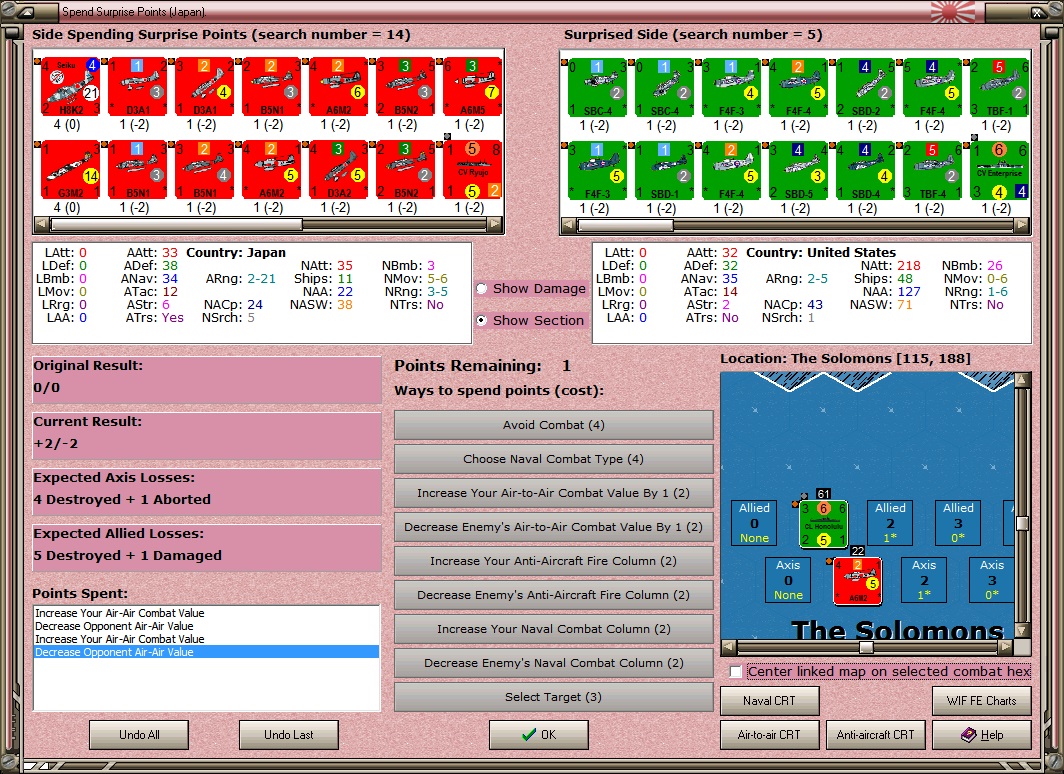
Task: Select first Increase Your Air-Air Combat Value entry
Action: click(x=206, y=613)
